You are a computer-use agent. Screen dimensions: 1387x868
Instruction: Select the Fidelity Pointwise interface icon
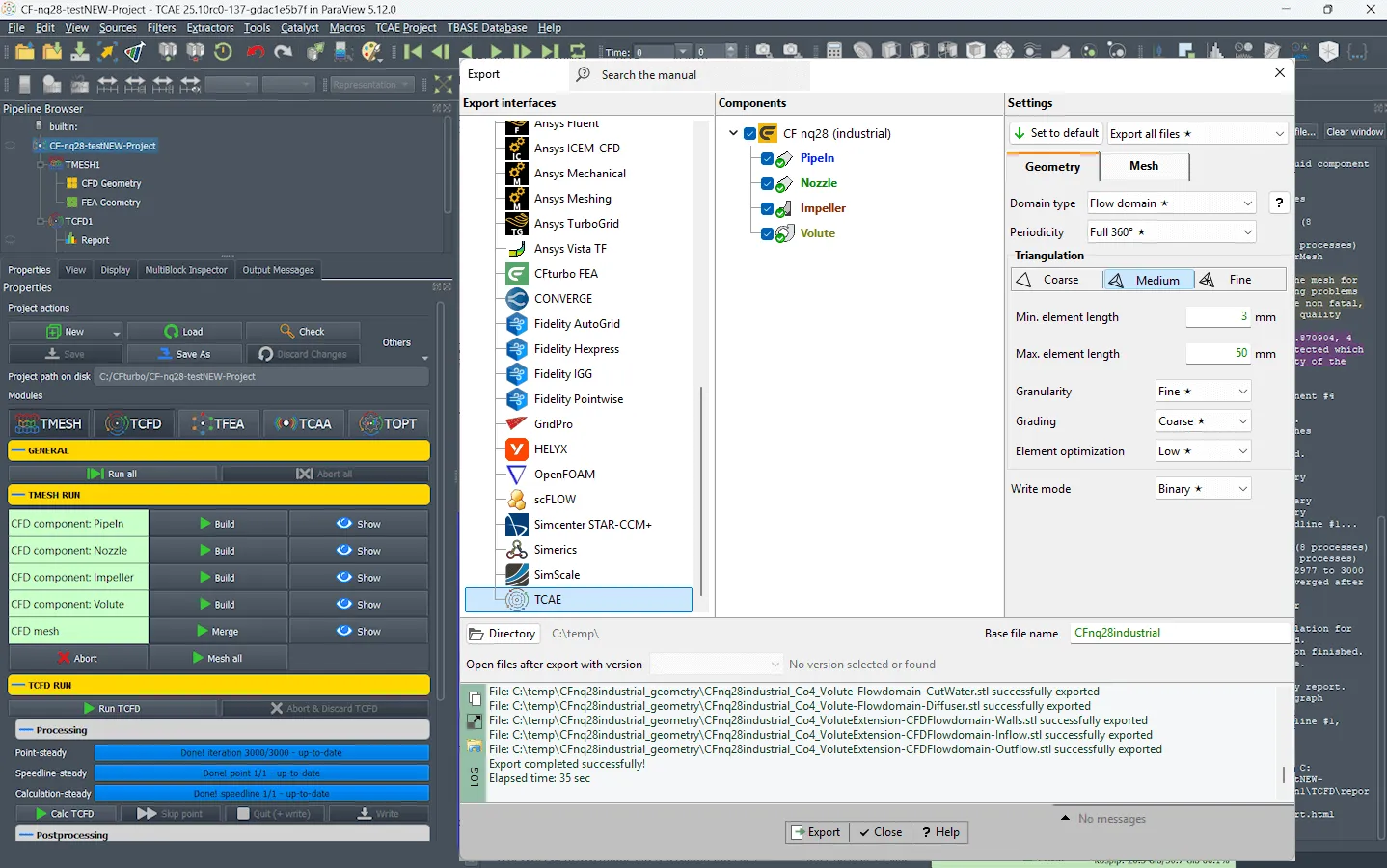(x=517, y=399)
